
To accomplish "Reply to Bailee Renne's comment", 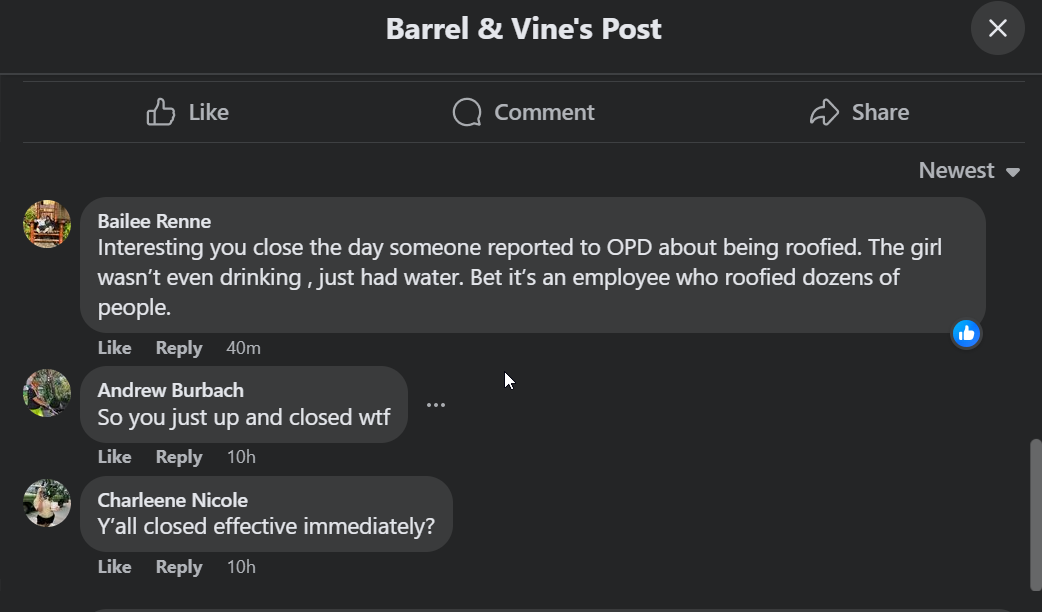I will [179, 348].
